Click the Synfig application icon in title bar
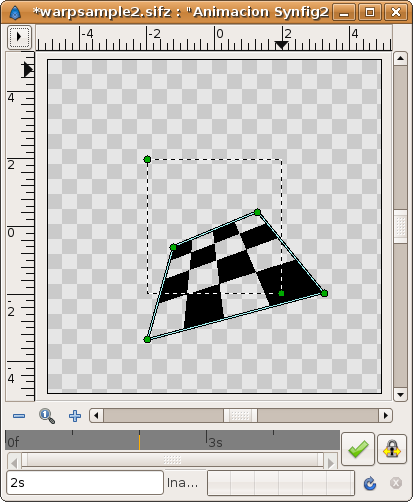The image size is (413, 502). (x=15, y=12)
